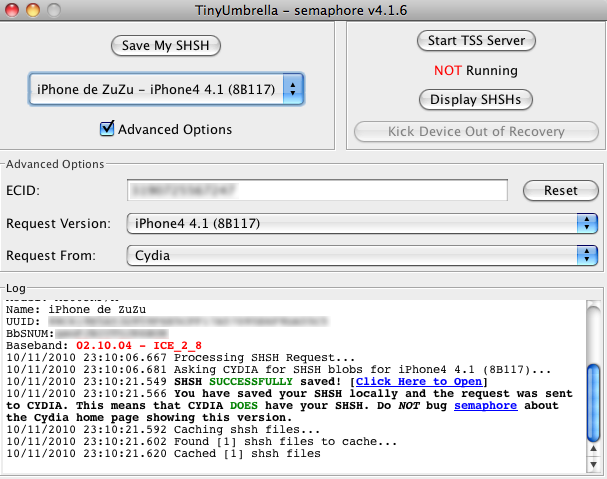Minimize window with the yellow button

tap(33, 10)
